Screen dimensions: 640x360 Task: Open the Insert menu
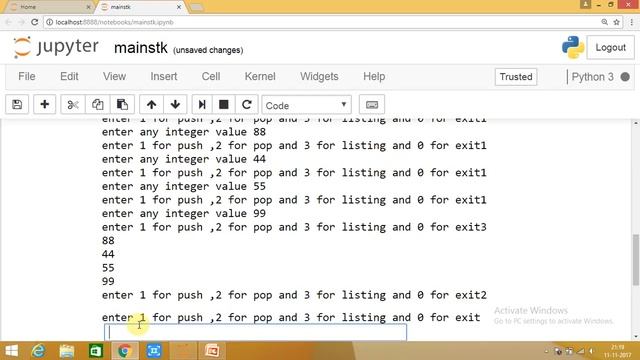[164, 77]
